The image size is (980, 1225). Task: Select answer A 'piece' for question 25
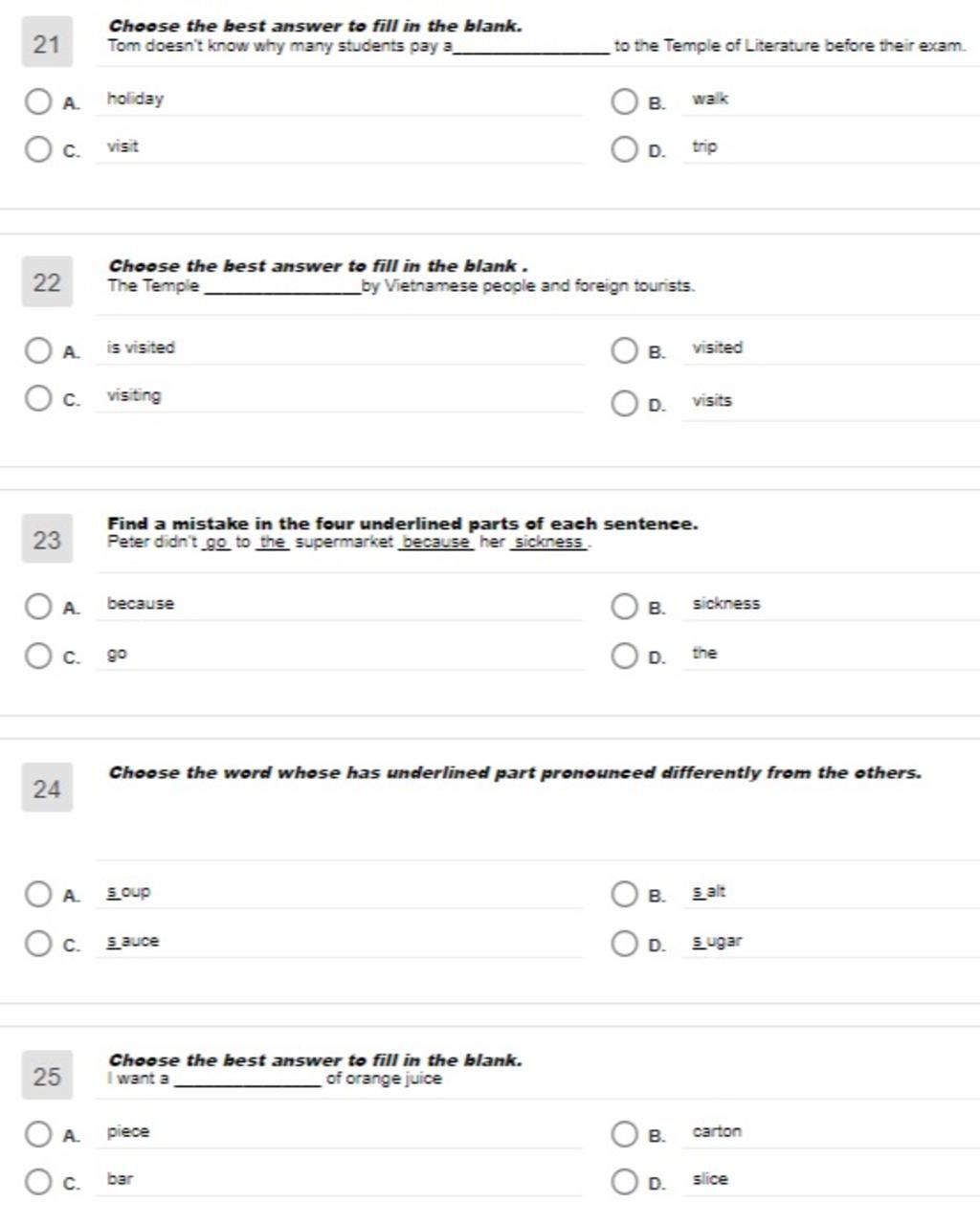pos(38,1134)
